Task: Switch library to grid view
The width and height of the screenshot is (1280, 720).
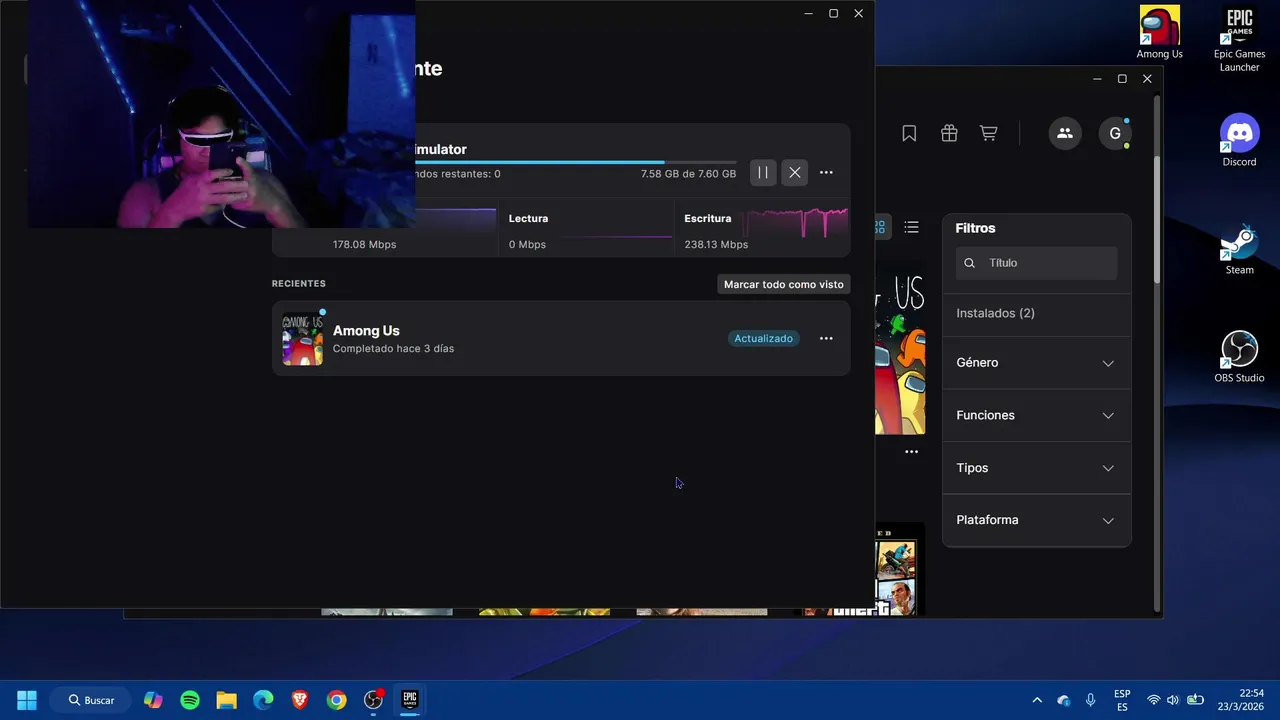Action: (880, 227)
